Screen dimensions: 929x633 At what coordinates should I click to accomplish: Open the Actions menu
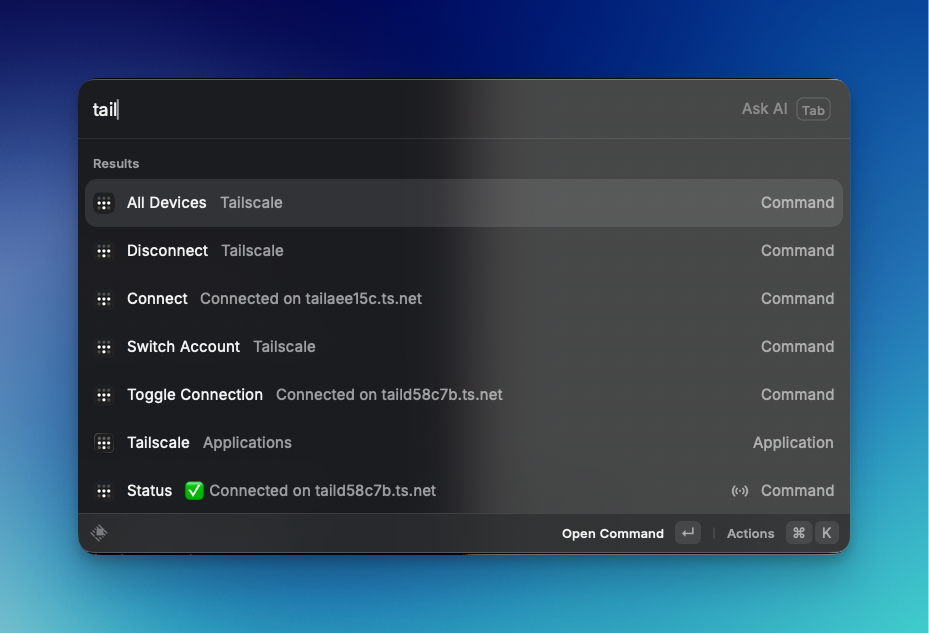(x=750, y=533)
